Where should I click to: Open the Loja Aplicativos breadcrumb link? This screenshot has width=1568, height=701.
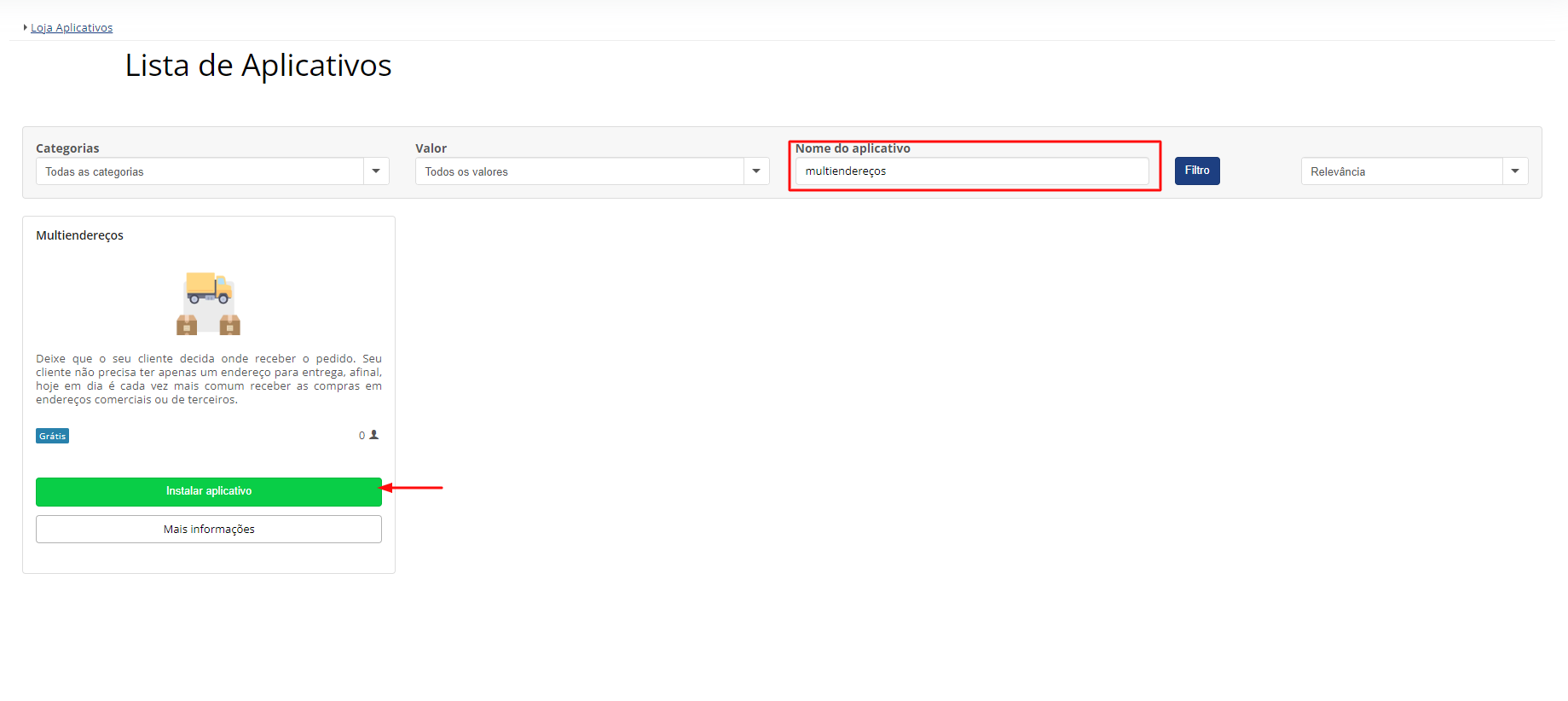[x=72, y=28]
